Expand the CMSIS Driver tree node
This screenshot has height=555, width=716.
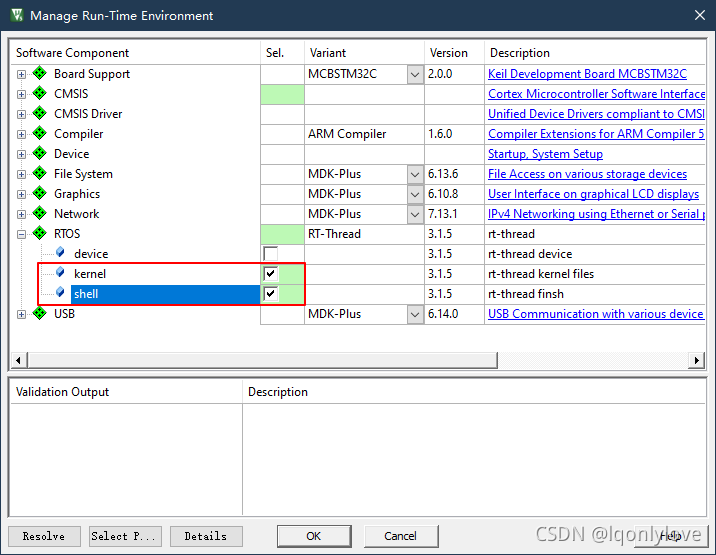click(x=21, y=115)
